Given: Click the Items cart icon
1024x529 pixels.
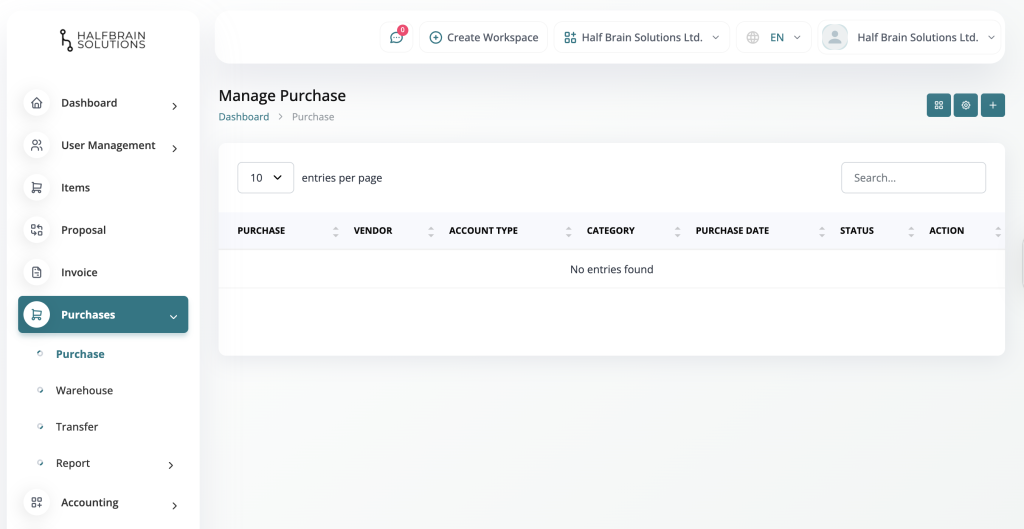Looking at the screenshot, I should click(37, 188).
